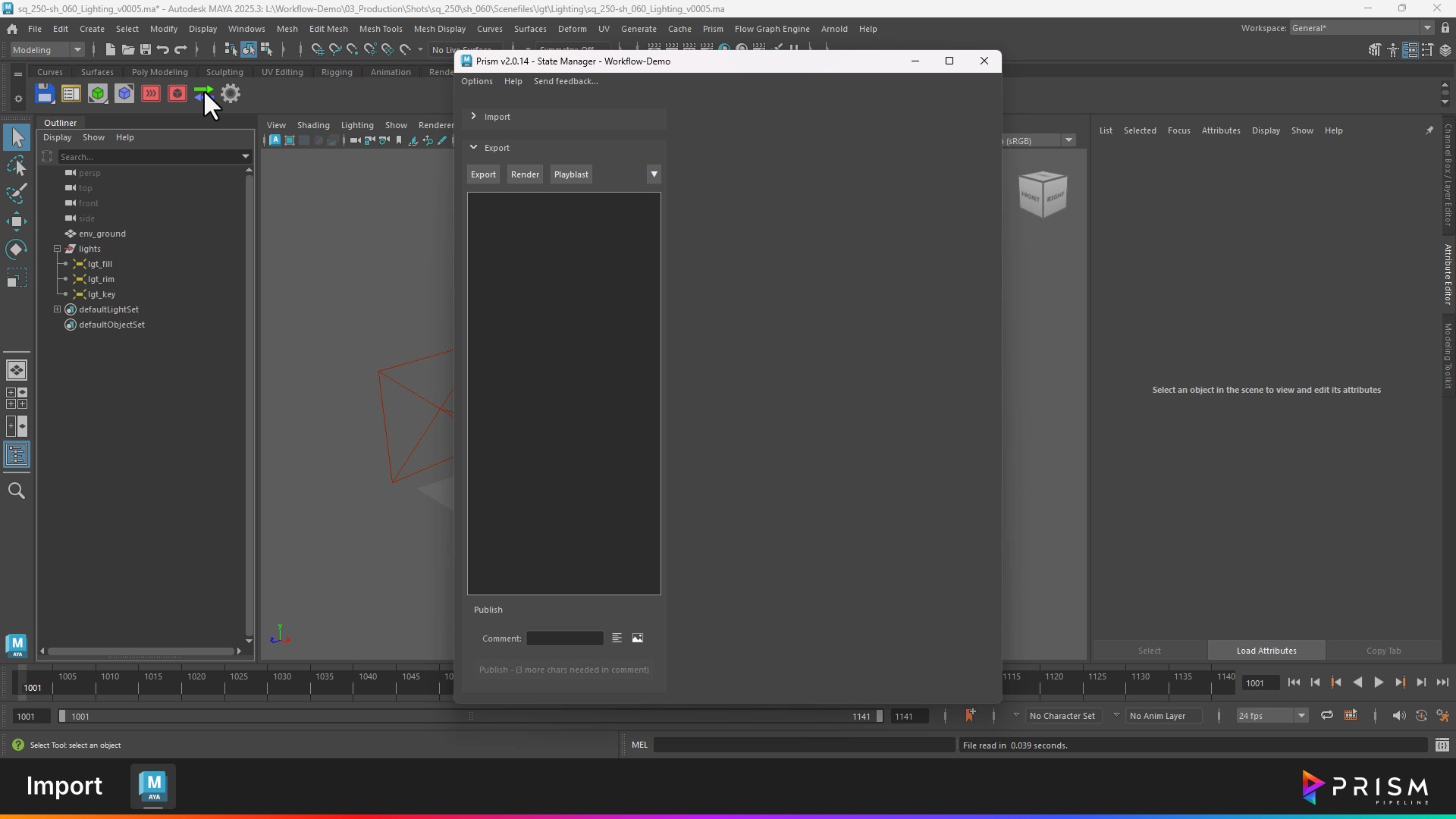Choose the Paint selection tool
The height and width of the screenshot is (819, 1456).
[17, 193]
